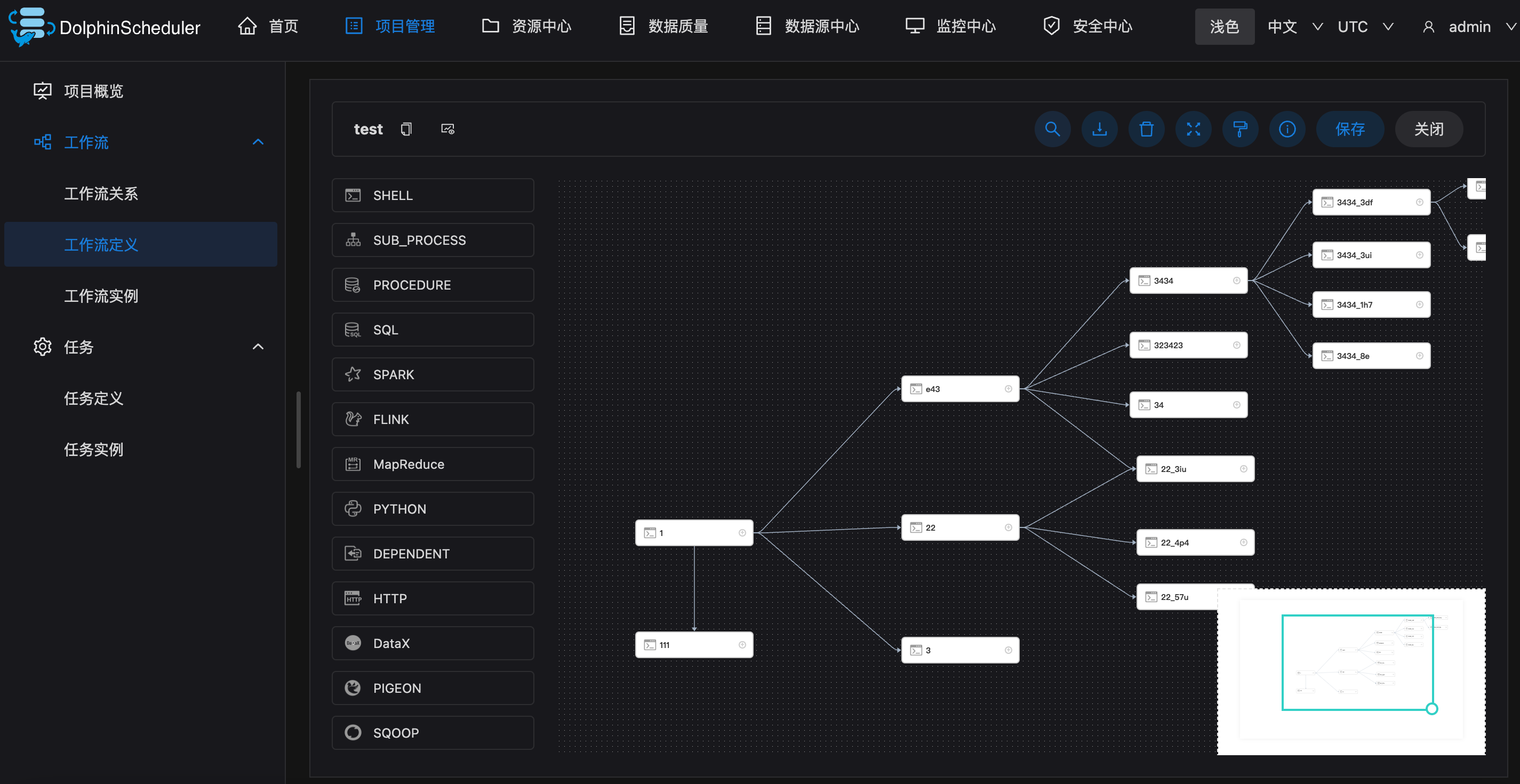The width and height of the screenshot is (1520, 784).
Task: Click the icon right of copy-name
Action: point(448,129)
